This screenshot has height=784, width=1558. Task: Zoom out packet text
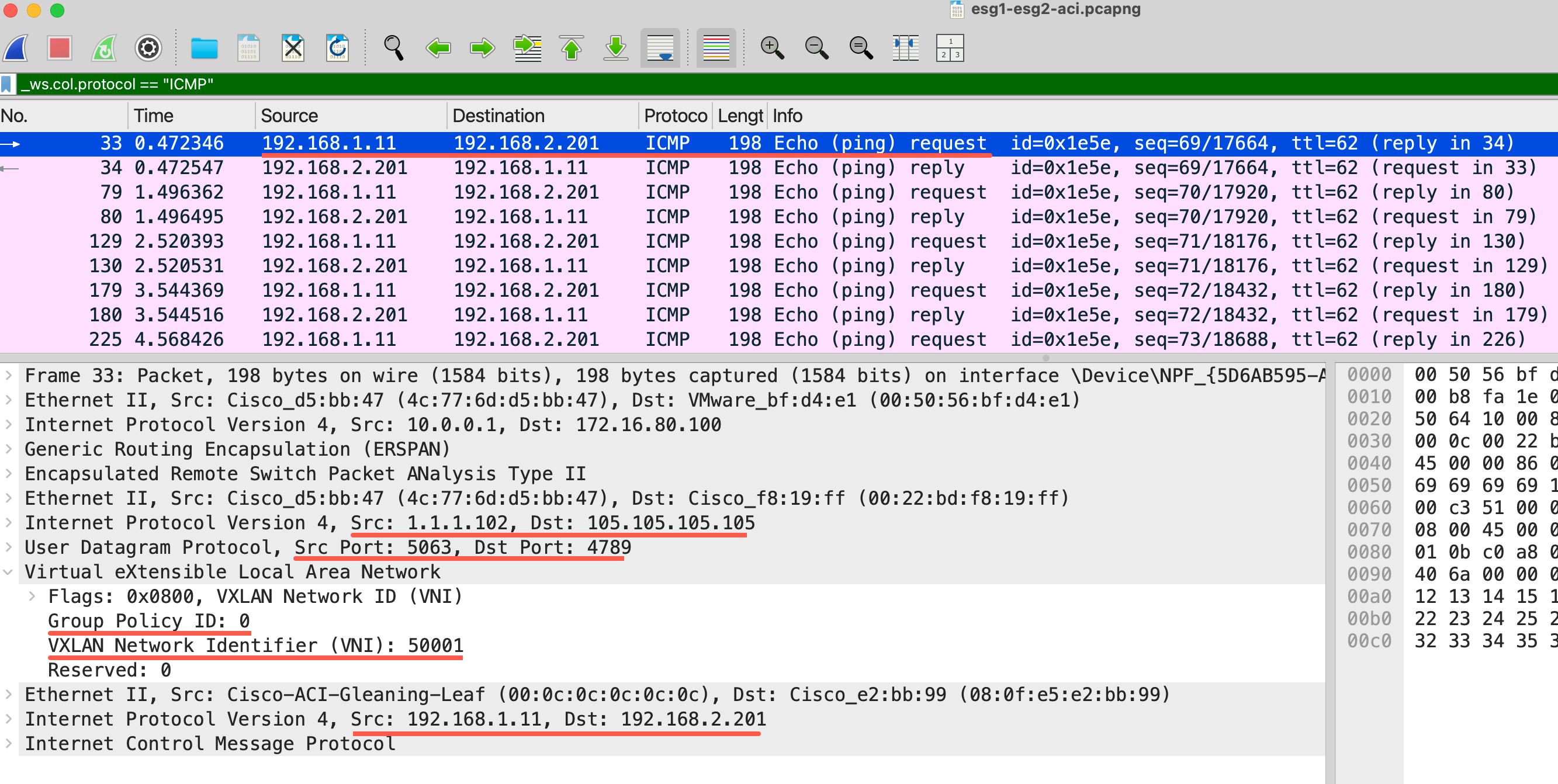(816, 48)
